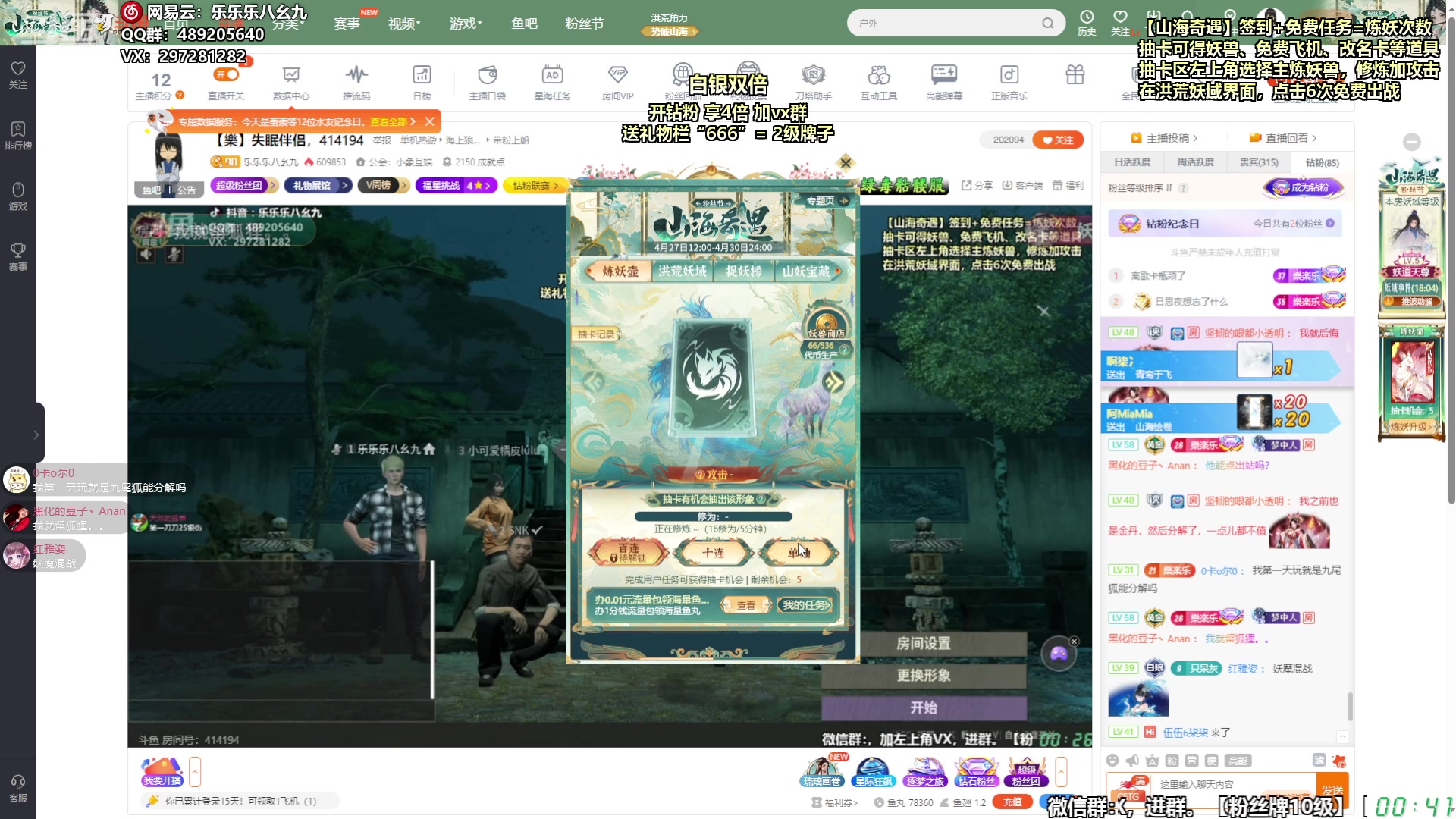Image resolution: width=1456 pixels, height=819 pixels.
Task: Mute the video player speaker icon
Action: click(x=146, y=254)
